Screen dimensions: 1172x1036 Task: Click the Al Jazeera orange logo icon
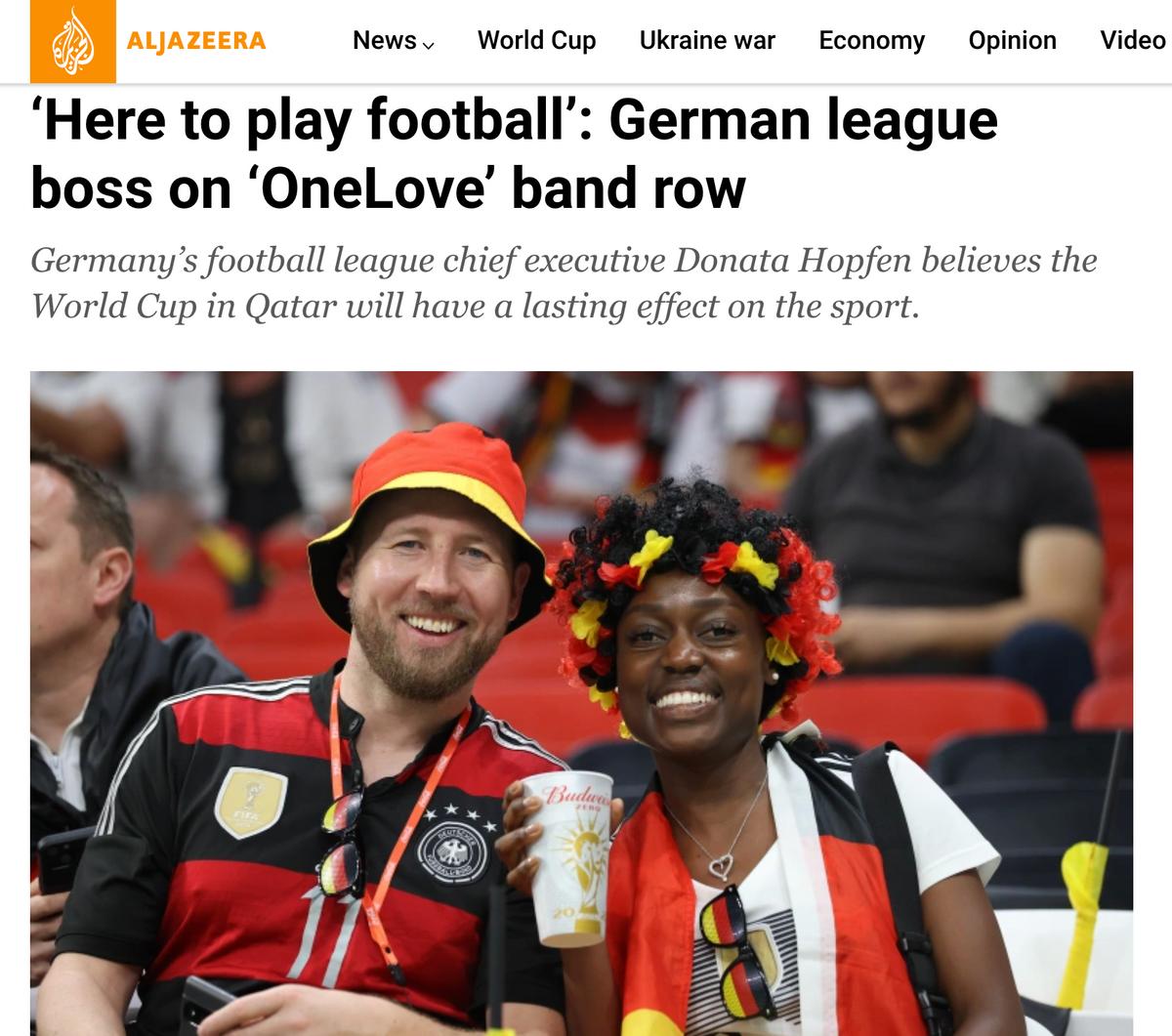point(72,41)
